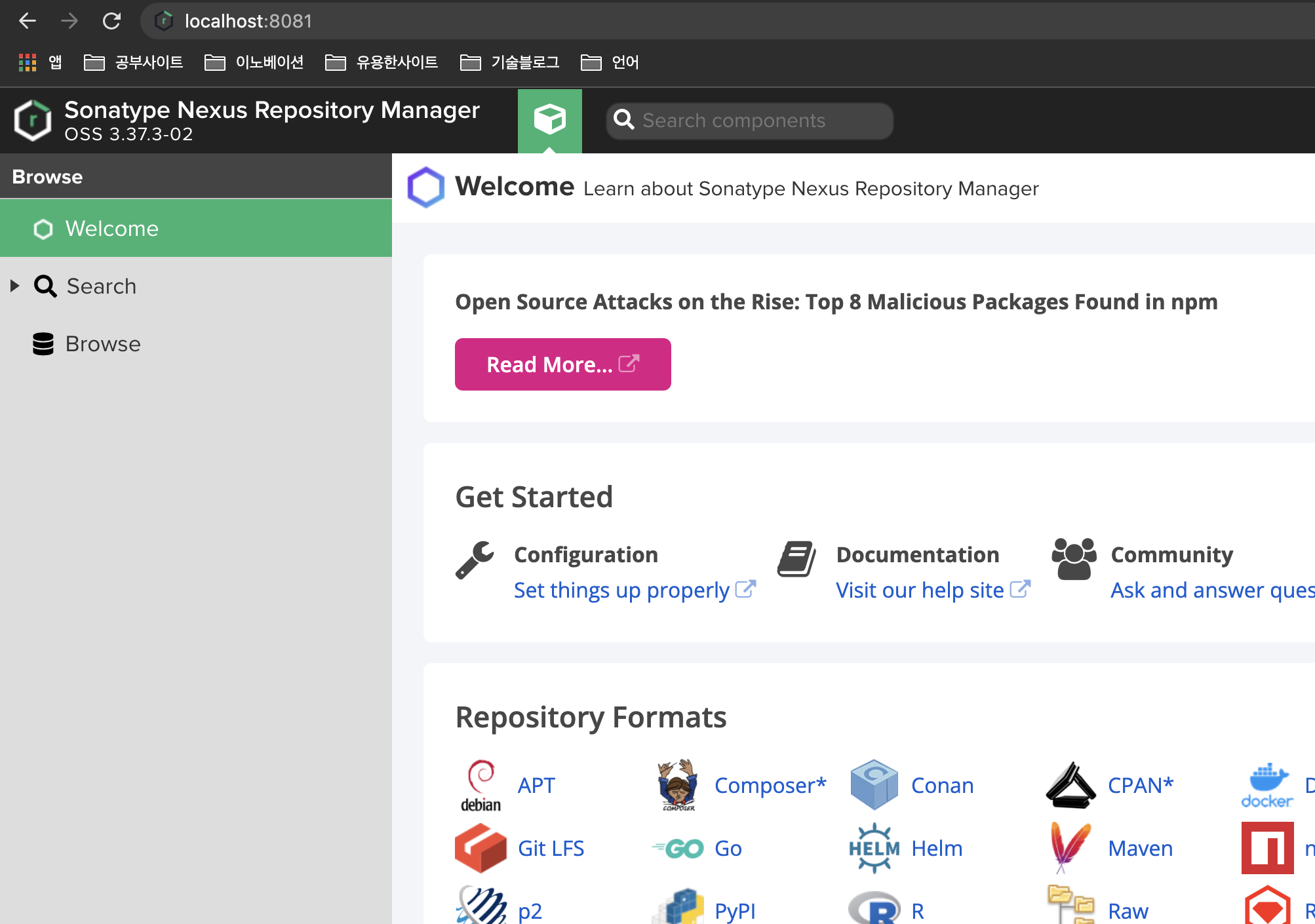
Task: Select Welcome in the Browse sidebar
Action: click(x=112, y=229)
